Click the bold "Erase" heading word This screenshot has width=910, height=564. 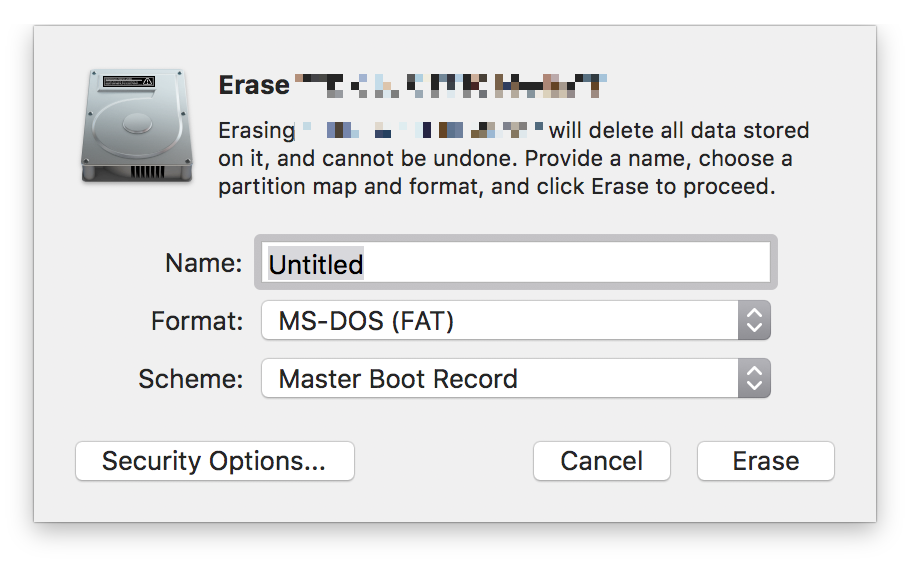coord(254,85)
